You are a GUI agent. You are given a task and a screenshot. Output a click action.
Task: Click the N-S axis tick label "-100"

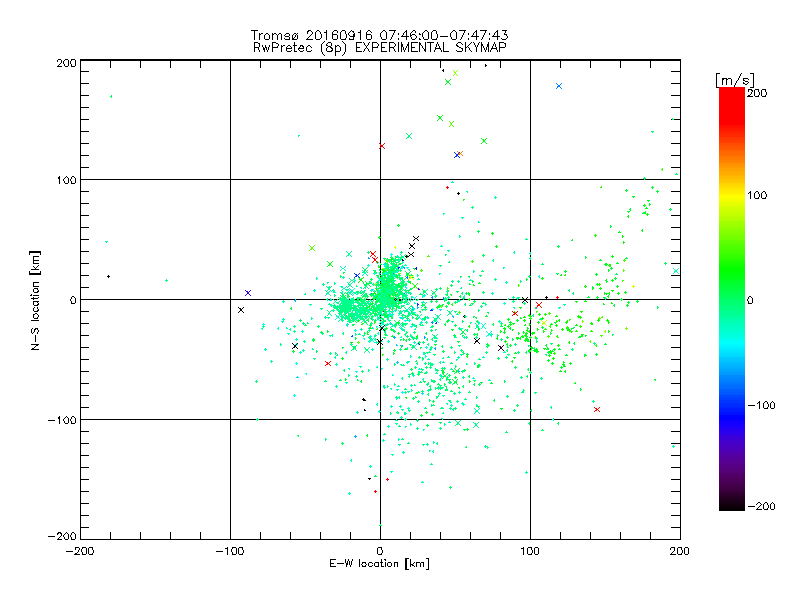tap(62, 420)
